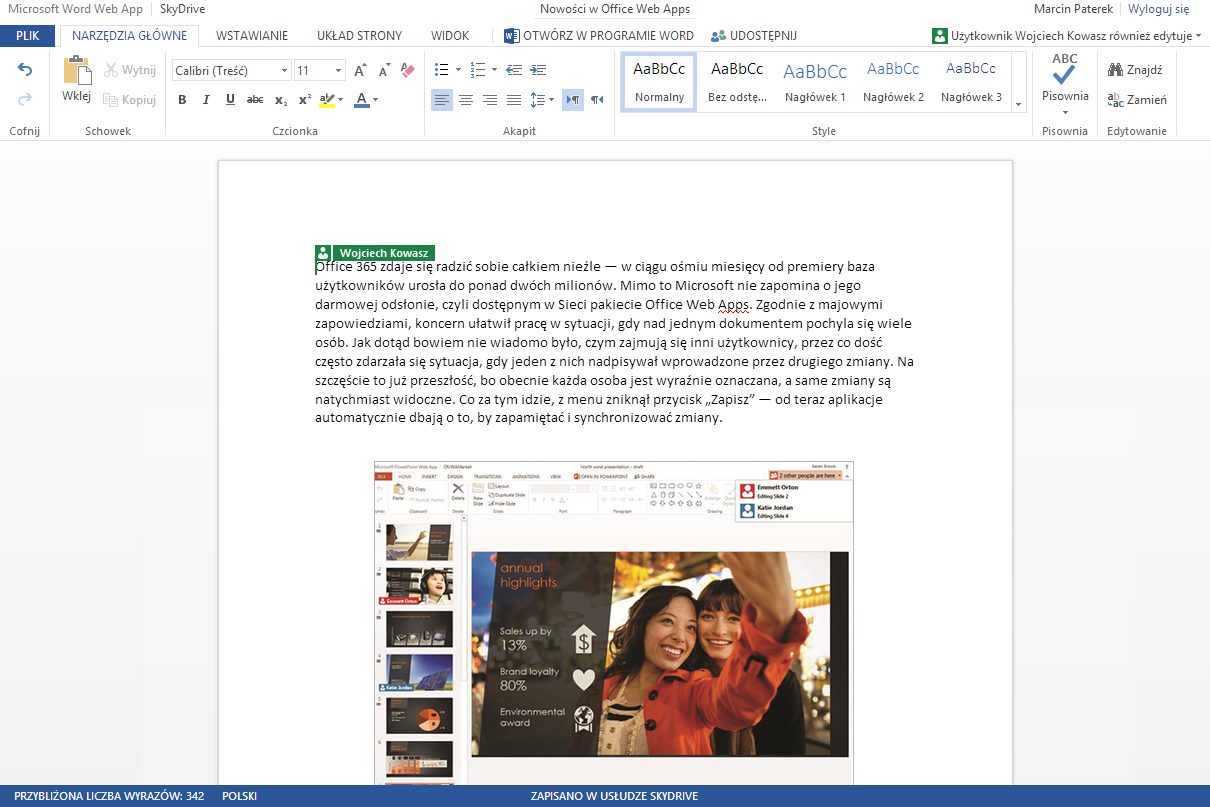Decrease paragraph indent

coord(514,70)
